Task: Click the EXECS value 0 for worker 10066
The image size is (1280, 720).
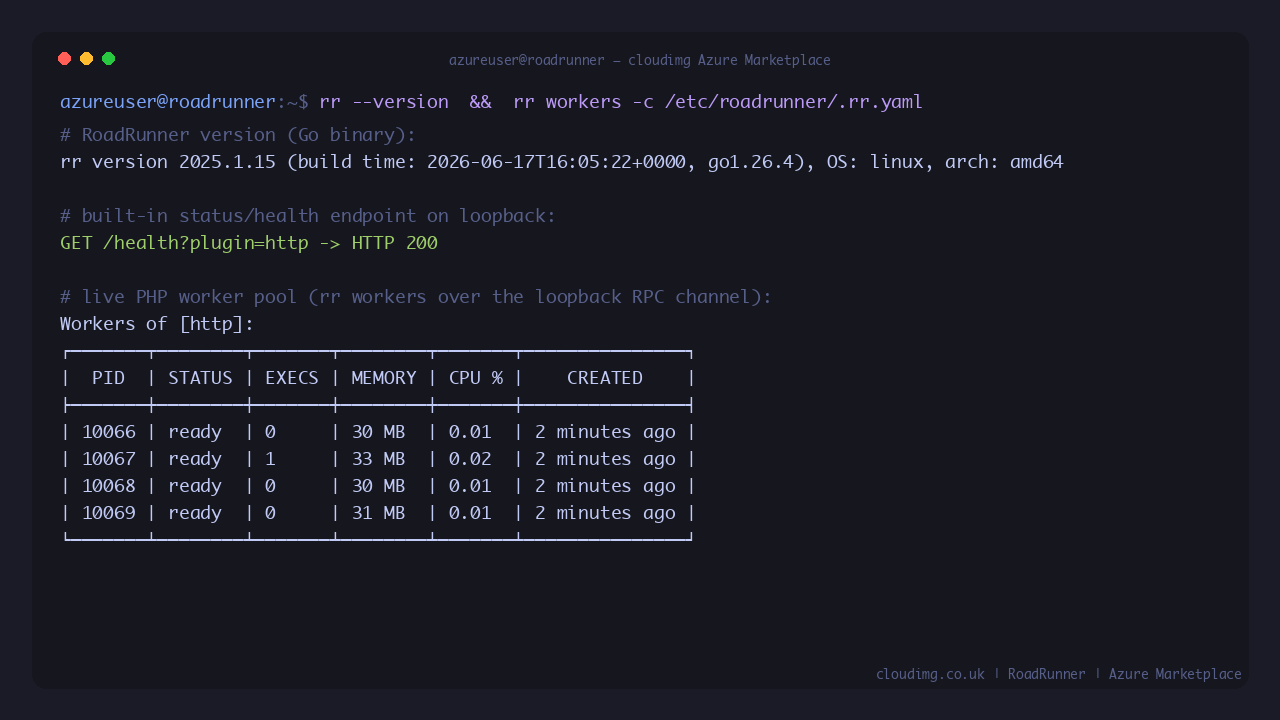Action: [270, 432]
